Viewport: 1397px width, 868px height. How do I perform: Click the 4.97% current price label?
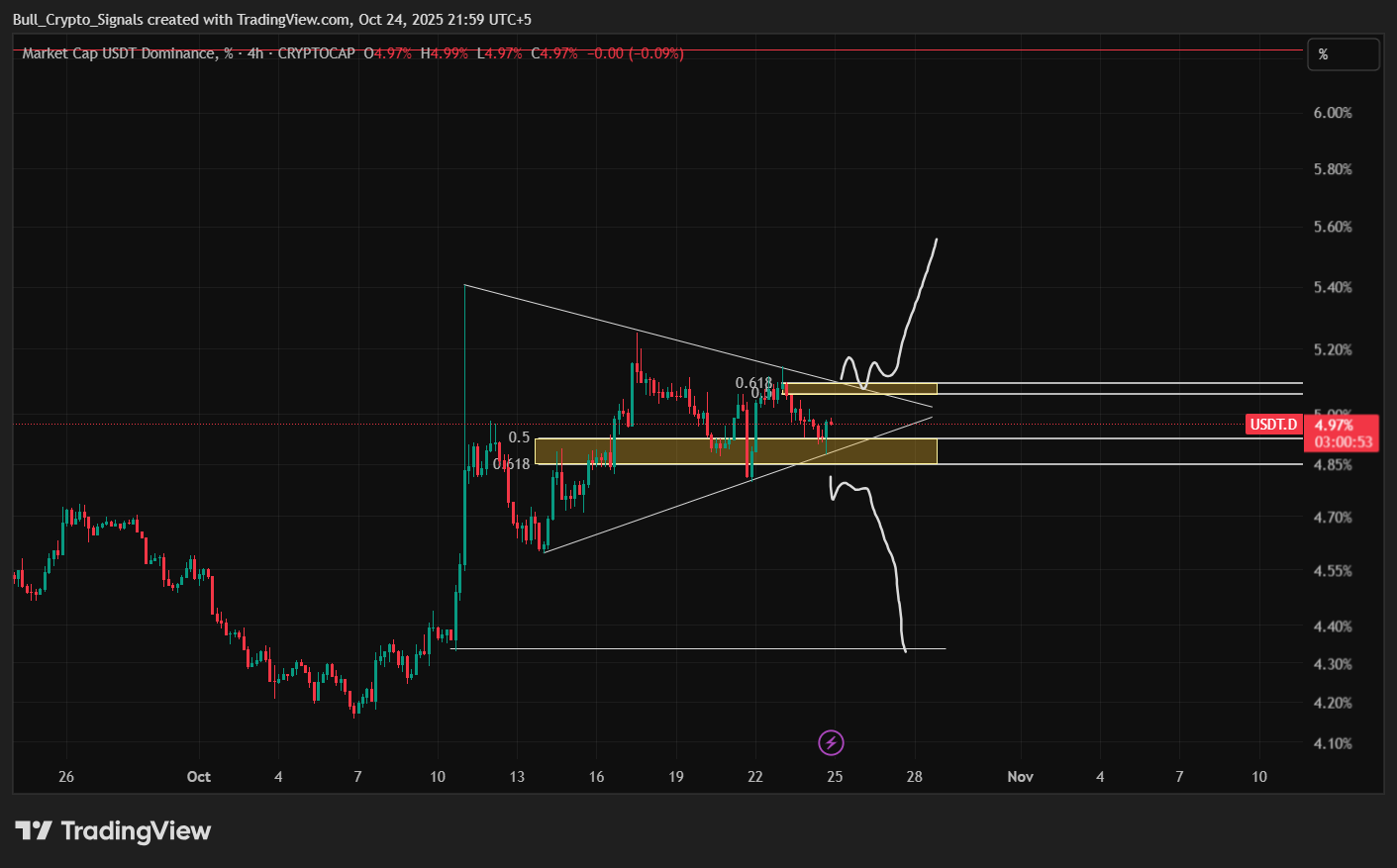pyautogui.click(x=1334, y=426)
